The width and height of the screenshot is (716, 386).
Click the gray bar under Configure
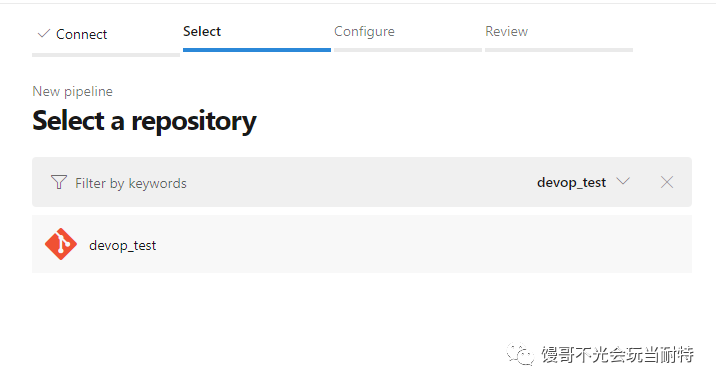coord(408,50)
